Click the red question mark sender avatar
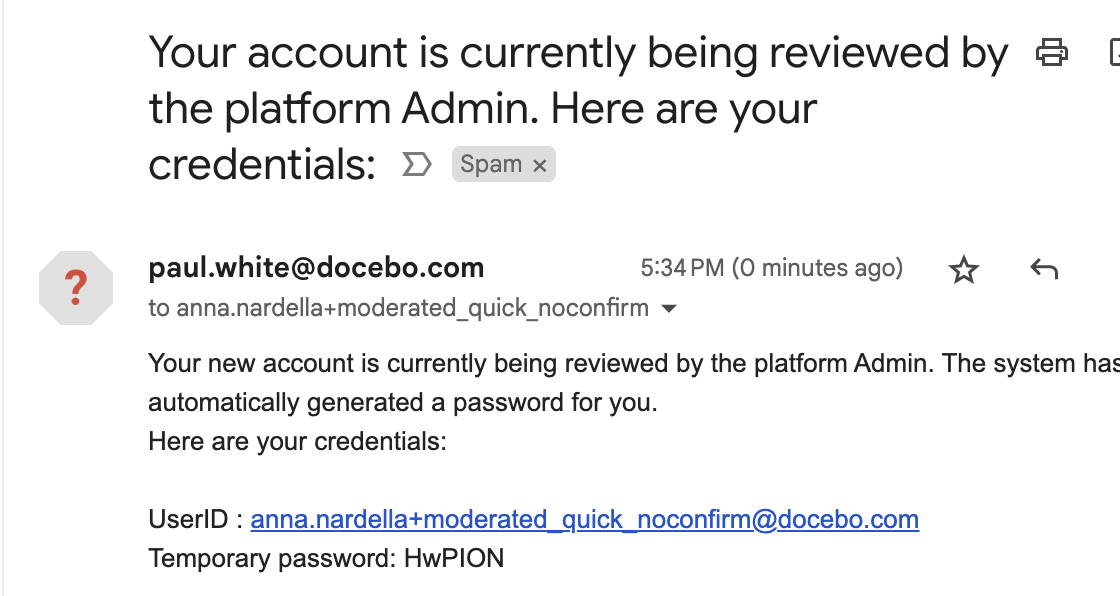This screenshot has height=596, width=1120. [76, 288]
